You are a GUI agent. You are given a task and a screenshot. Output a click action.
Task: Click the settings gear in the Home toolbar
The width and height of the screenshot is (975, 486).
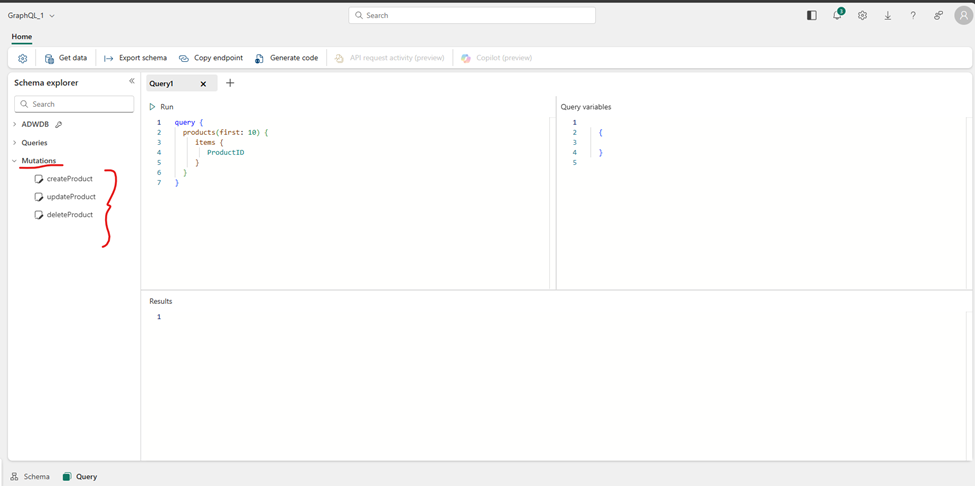tap(23, 58)
